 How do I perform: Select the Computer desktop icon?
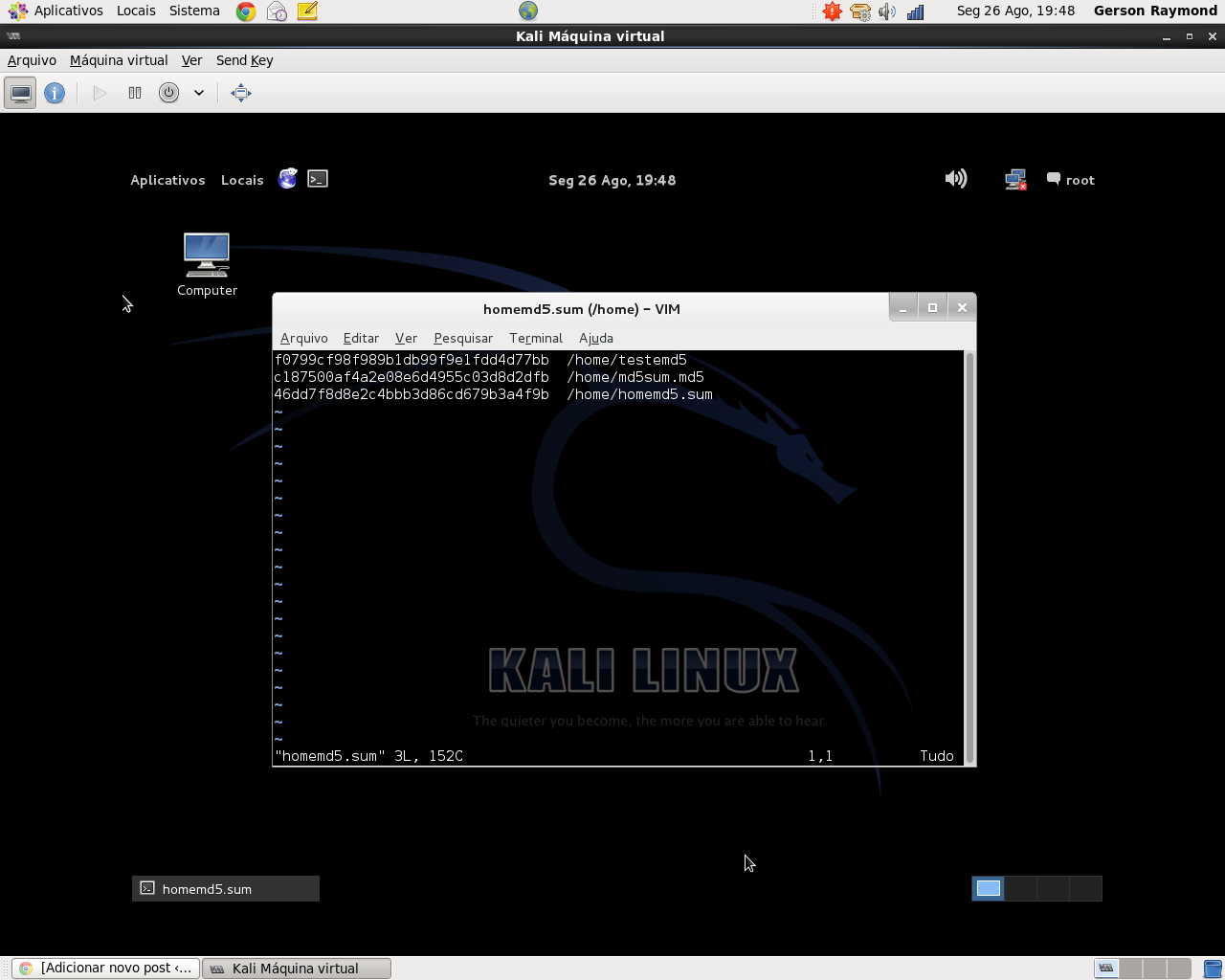(207, 264)
